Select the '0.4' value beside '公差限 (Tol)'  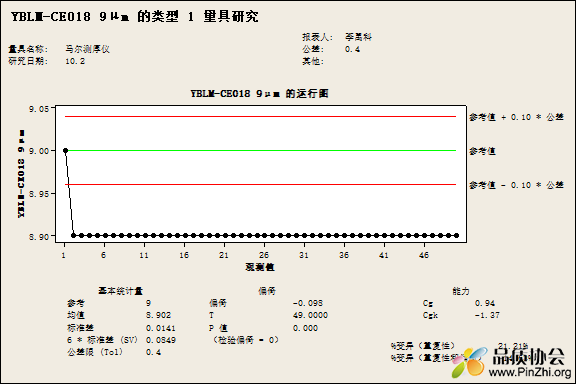click(154, 352)
